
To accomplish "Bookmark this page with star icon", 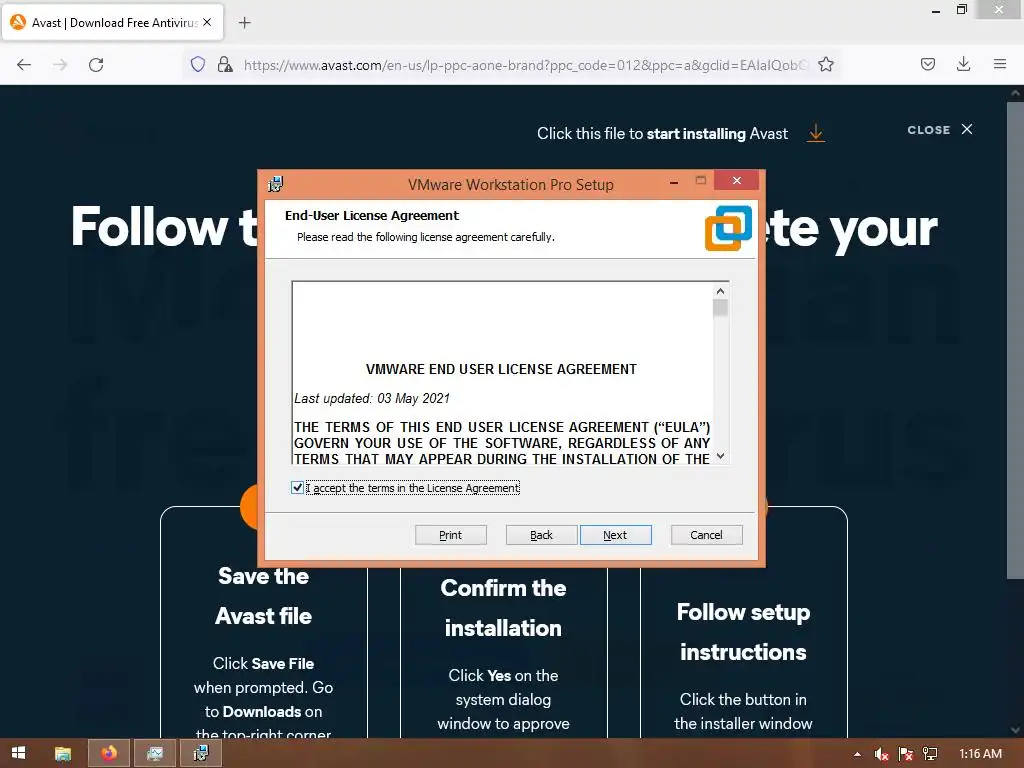I will [825, 64].
